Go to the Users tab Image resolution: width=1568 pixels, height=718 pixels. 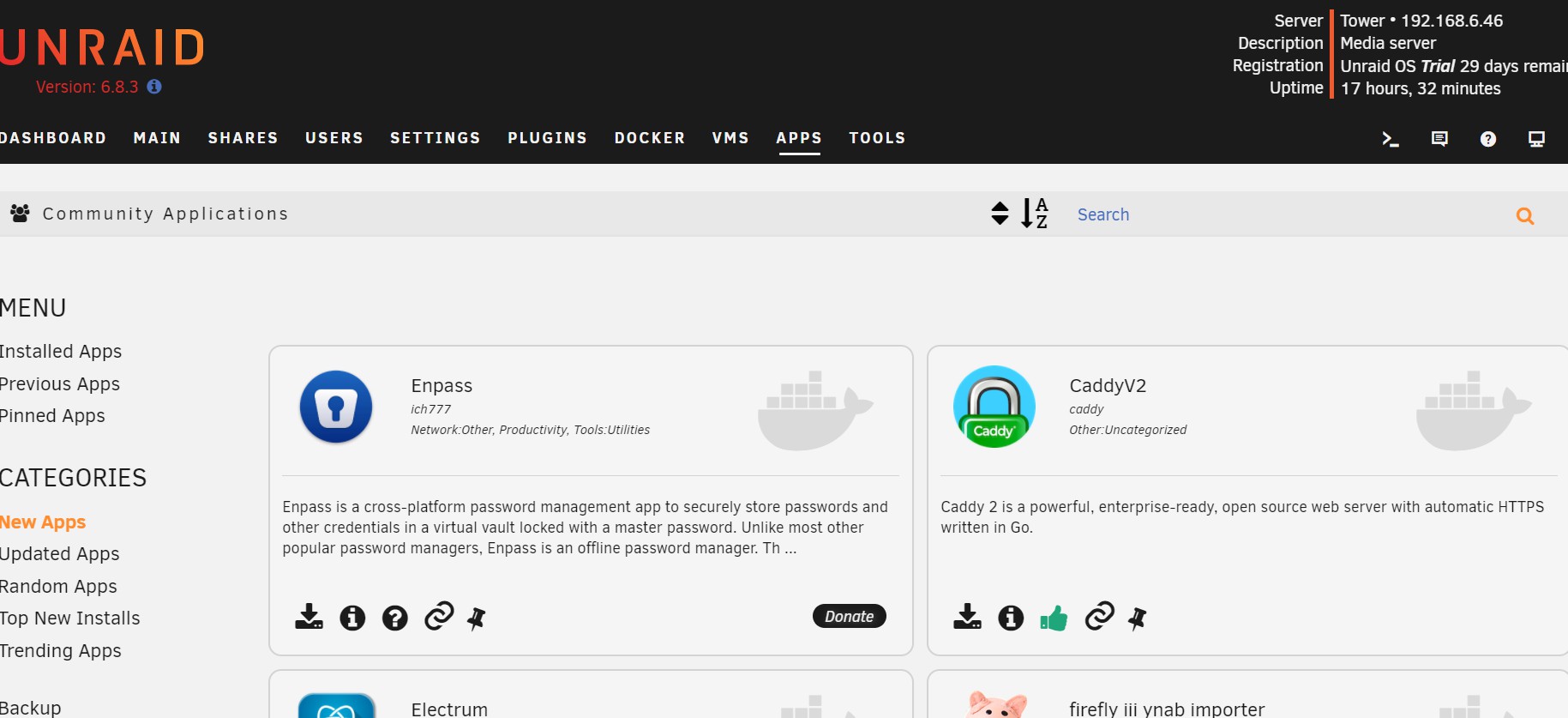334,138
